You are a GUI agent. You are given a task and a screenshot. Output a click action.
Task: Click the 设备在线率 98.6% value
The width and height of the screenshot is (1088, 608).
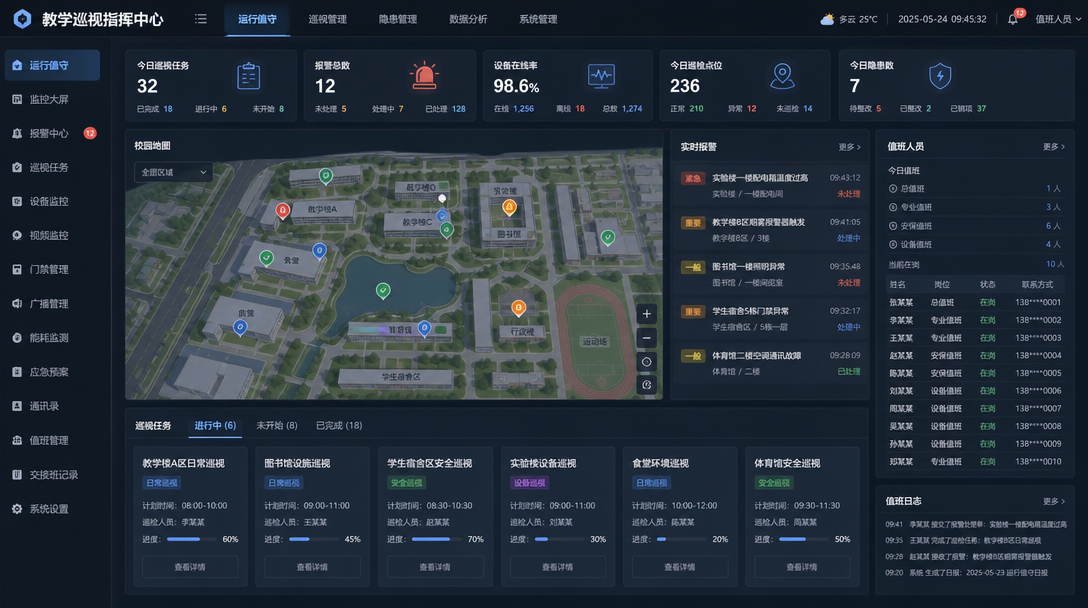tap(516, 87)
